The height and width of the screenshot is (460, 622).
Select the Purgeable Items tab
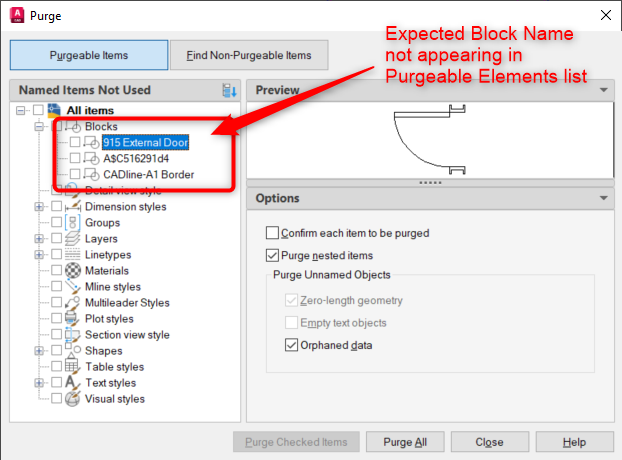(89, 56)
